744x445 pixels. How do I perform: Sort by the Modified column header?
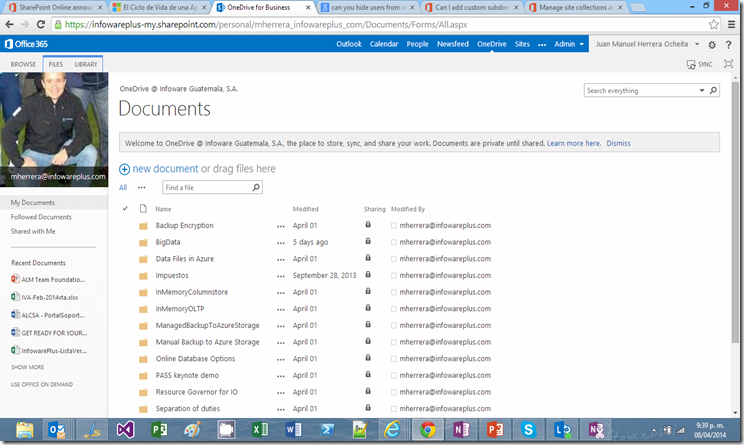click(x=306, y=209)
